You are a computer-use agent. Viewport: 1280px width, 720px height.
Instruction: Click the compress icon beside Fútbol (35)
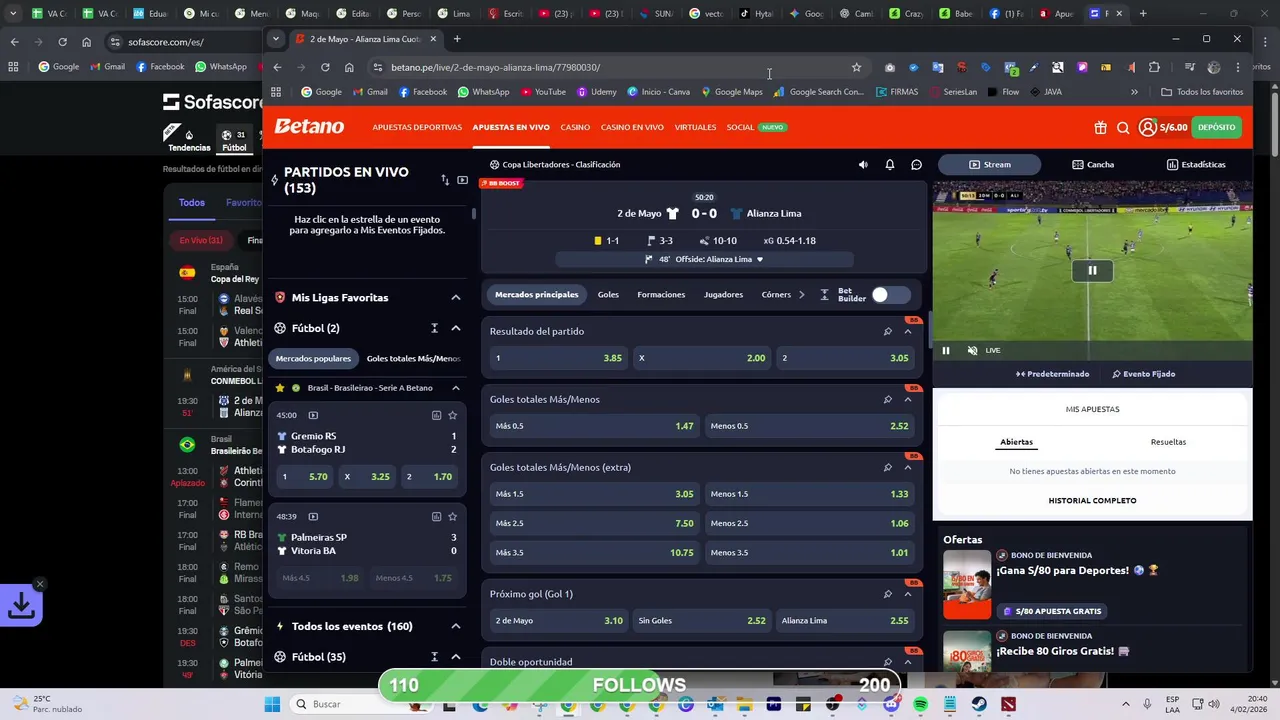click(434, 657)
